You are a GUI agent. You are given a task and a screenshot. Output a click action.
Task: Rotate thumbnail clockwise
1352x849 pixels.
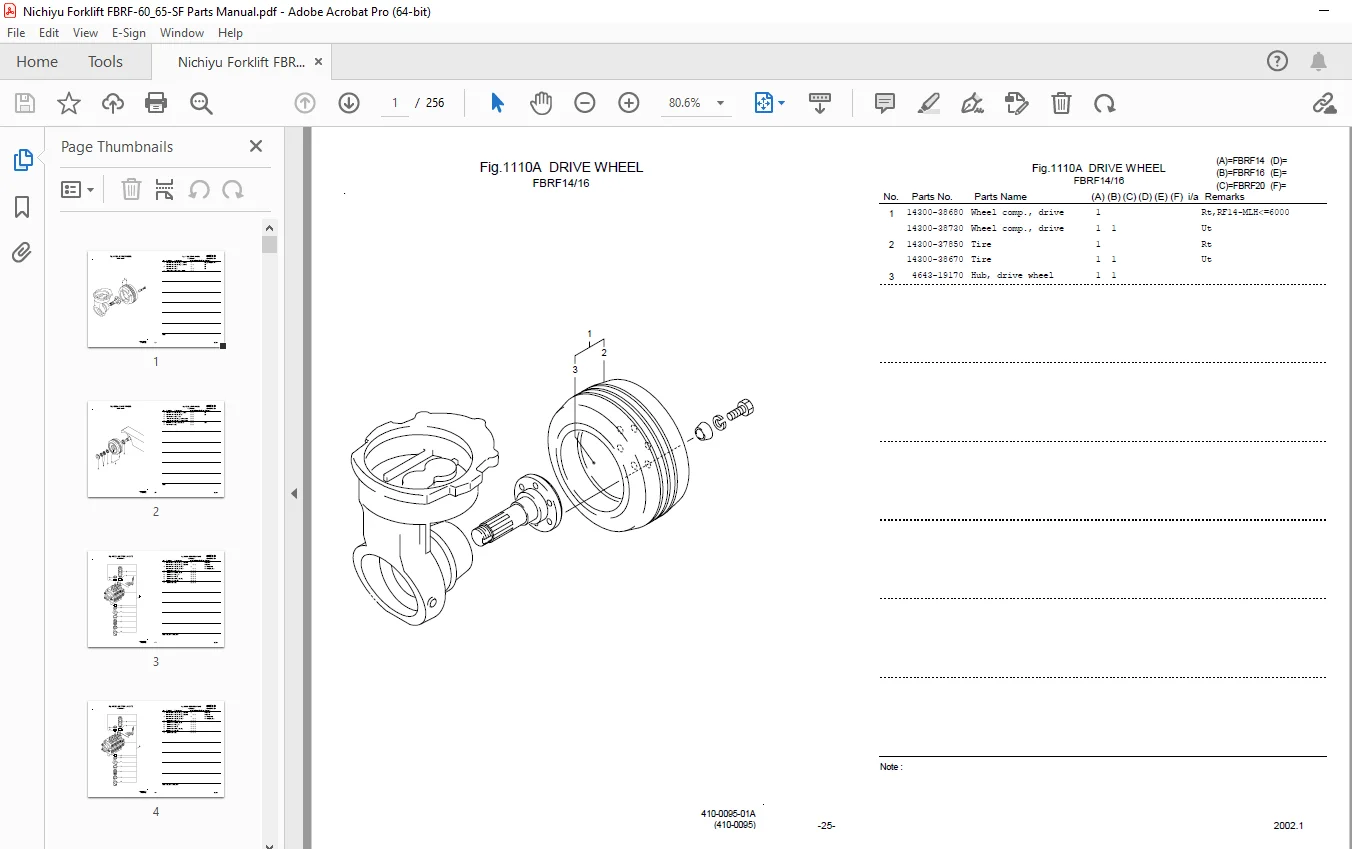point(233,189)
